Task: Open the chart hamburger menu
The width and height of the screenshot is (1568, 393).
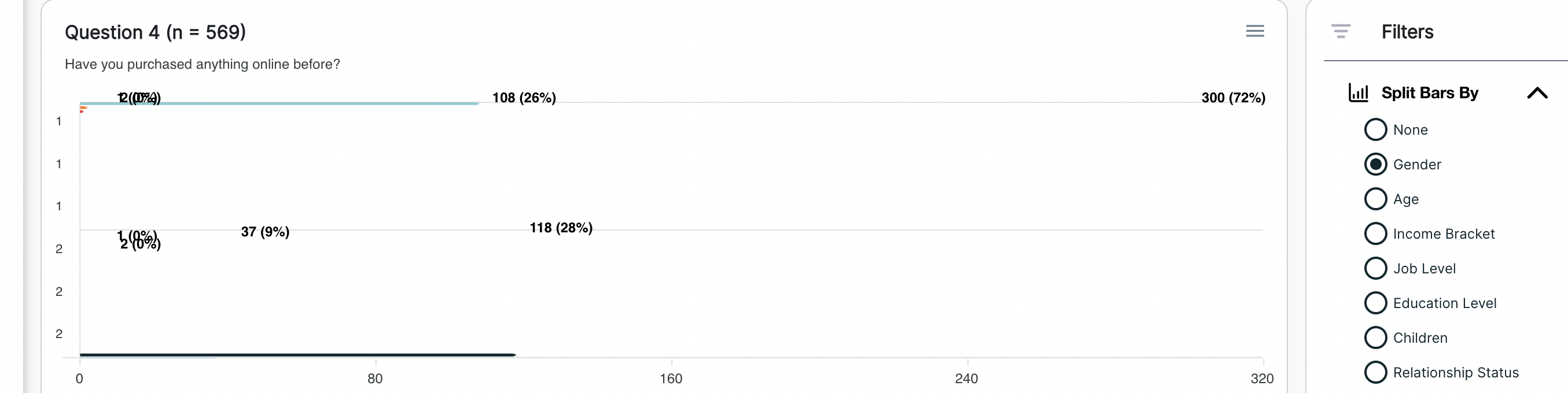Action: [x=1254, y=31]
